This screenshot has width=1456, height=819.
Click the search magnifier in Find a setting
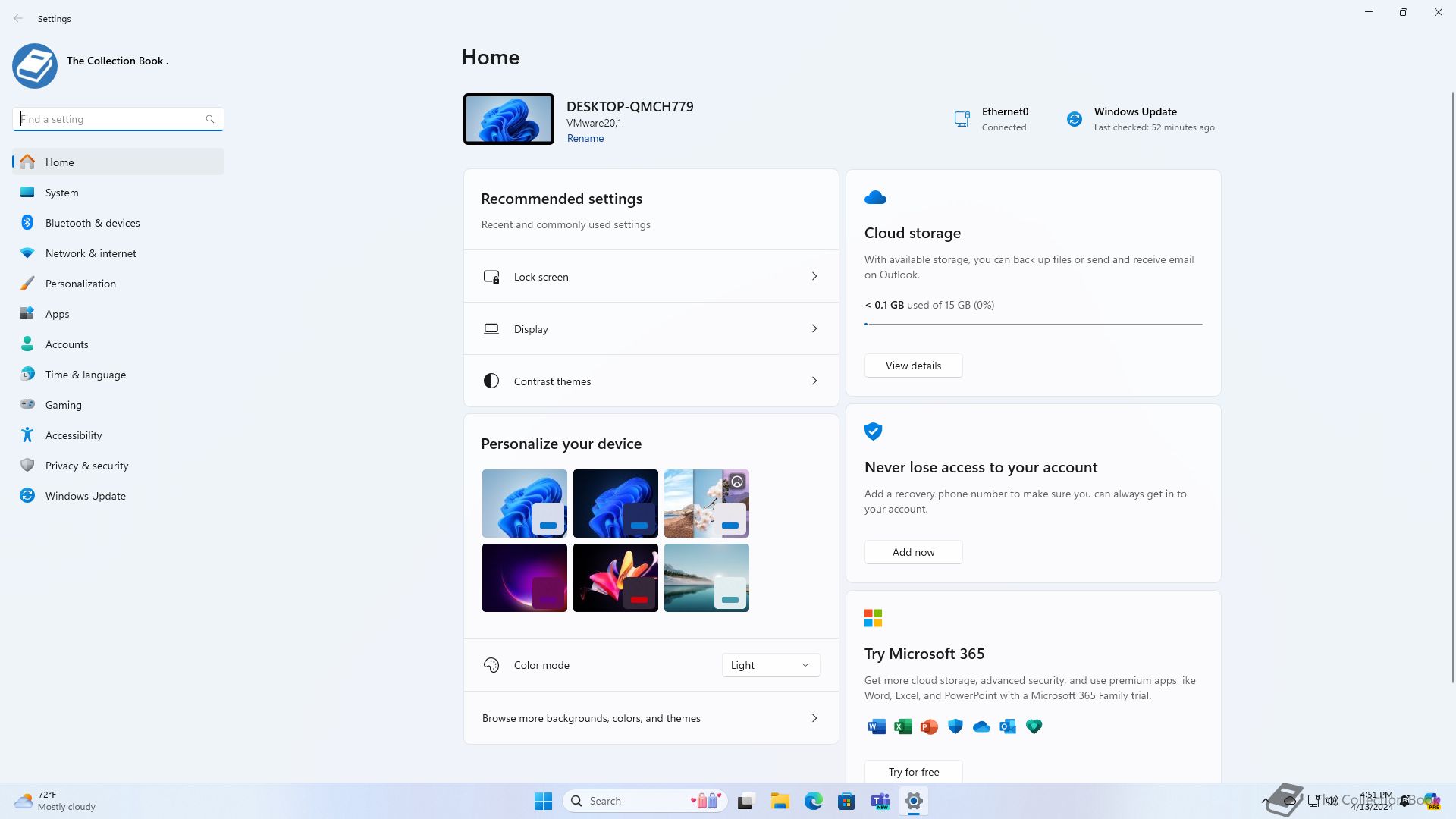210,119
